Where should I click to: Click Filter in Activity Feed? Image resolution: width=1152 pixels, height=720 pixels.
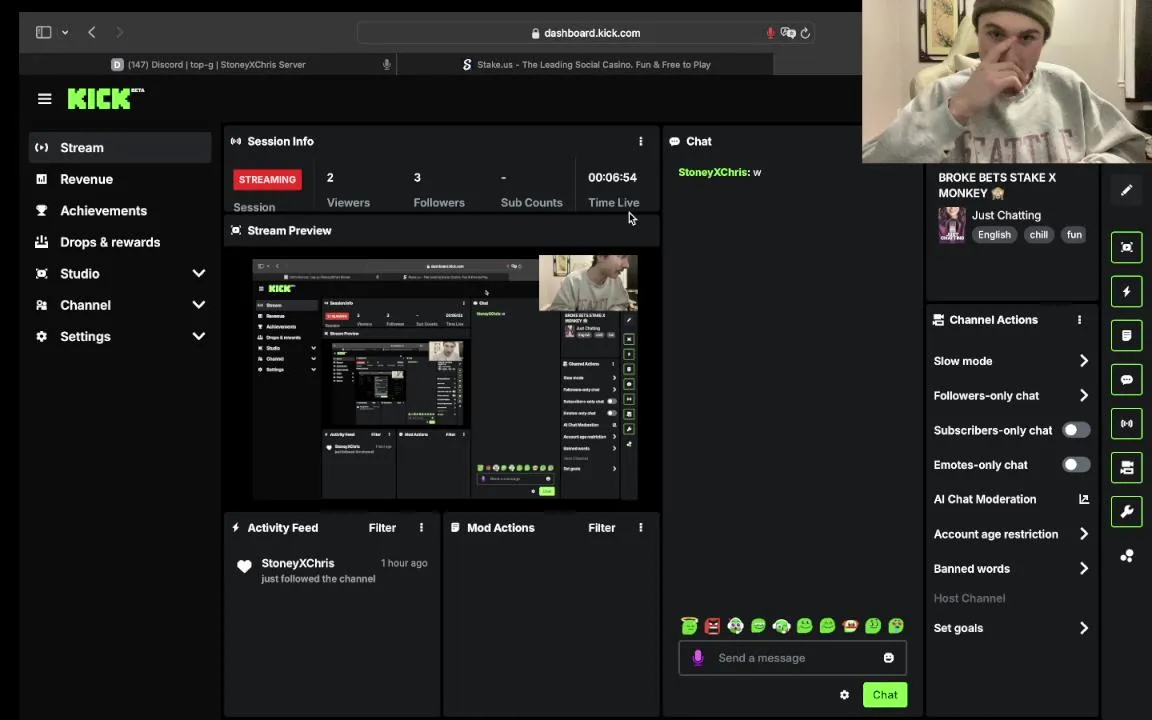click(x=382, y=528)
